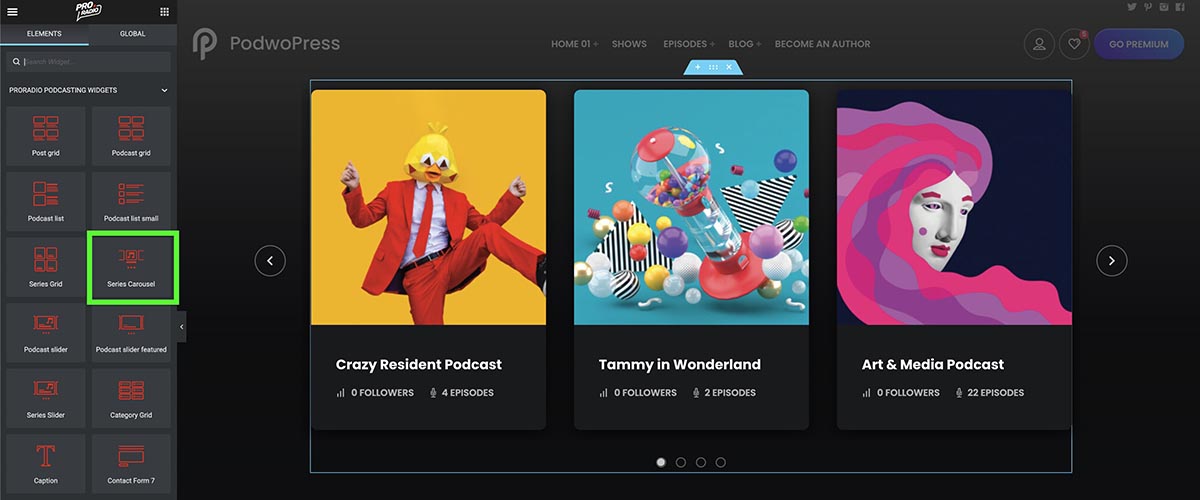Go to next carousel slide
Screen dimensions: 1200x500
point(1112,261)
